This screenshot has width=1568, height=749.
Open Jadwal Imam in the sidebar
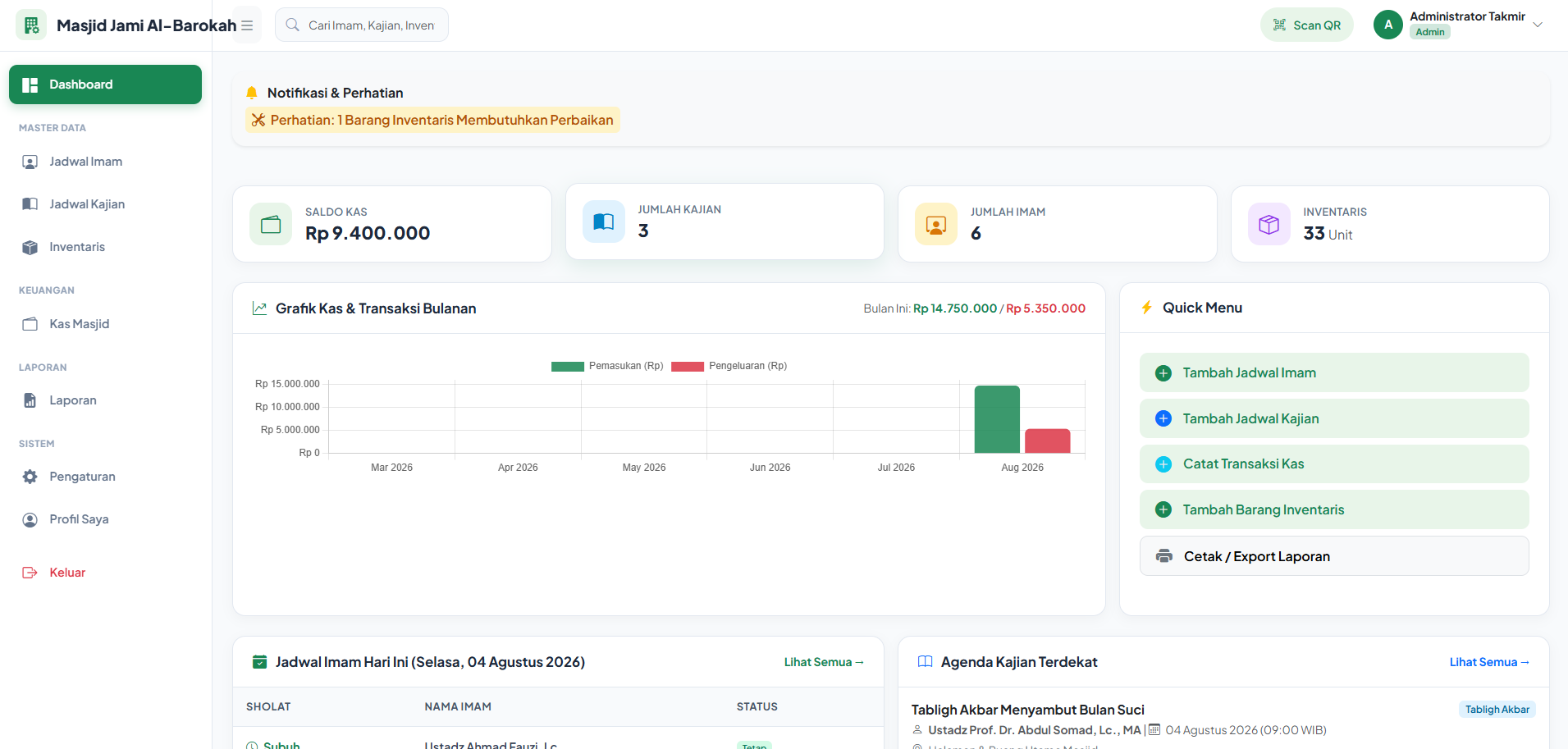(105, 162)
